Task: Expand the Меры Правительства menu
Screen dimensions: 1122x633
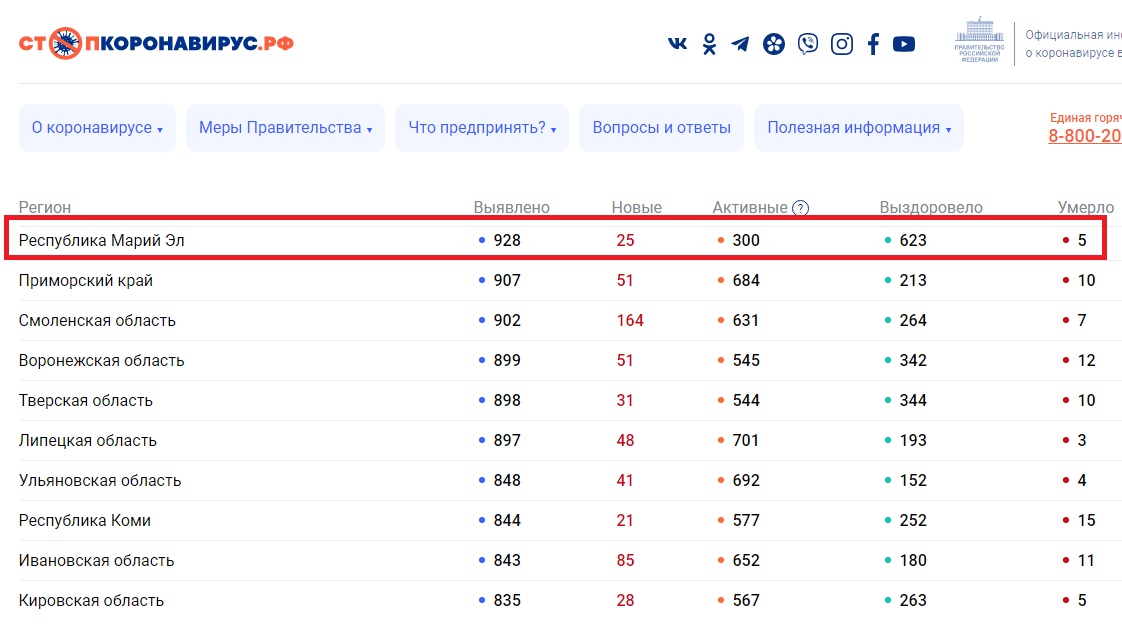Action: pos(285,128)
